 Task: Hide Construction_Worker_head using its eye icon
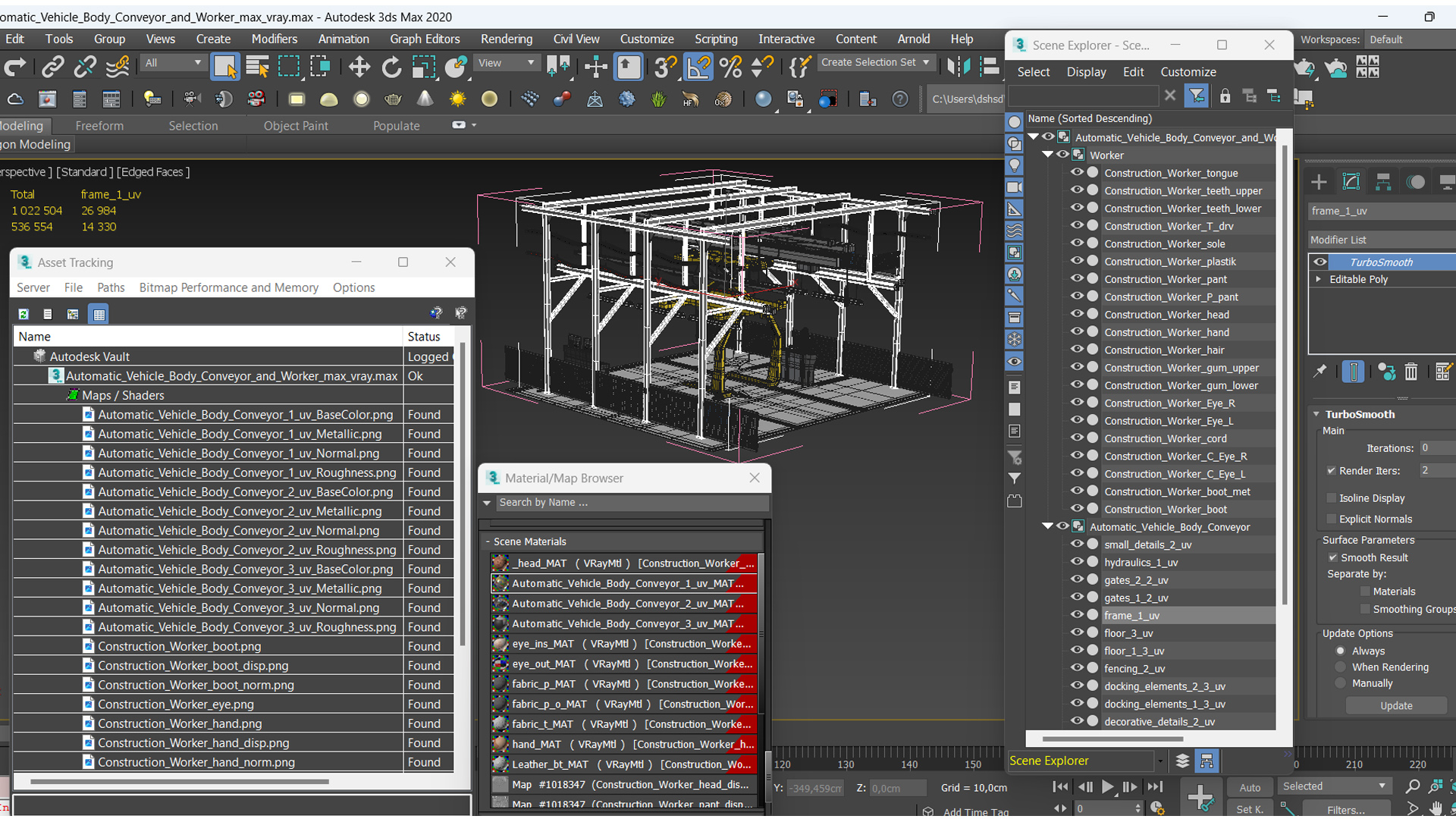(x=1076, y=314)
